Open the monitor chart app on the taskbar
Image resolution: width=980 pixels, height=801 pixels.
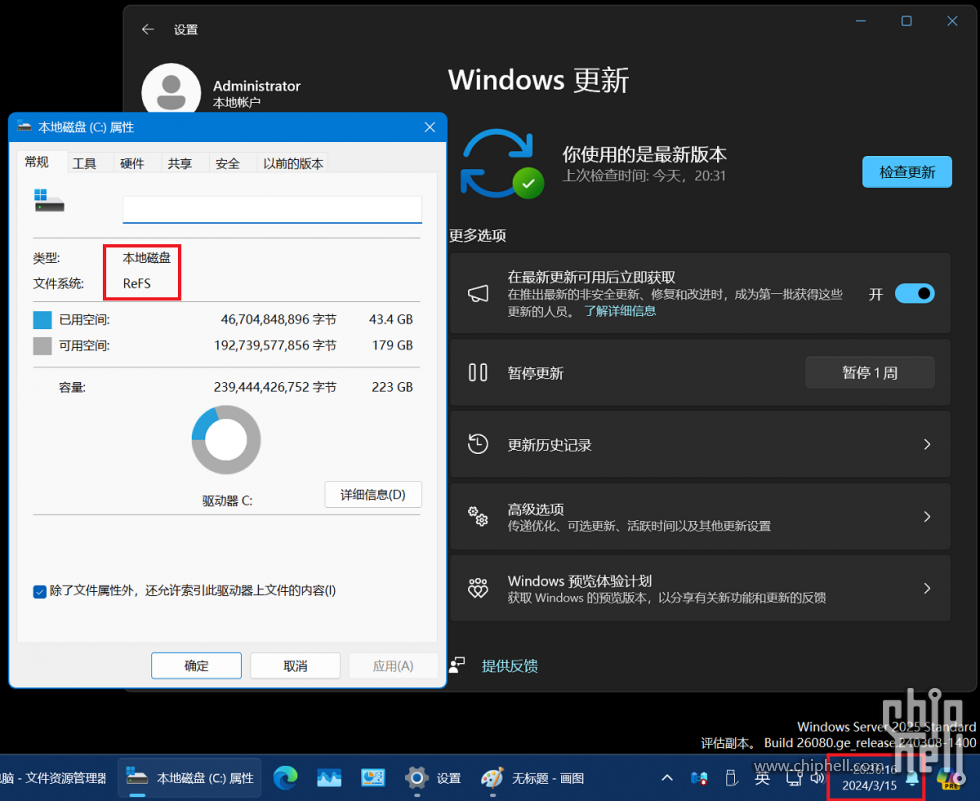click(x=373, y=778)
